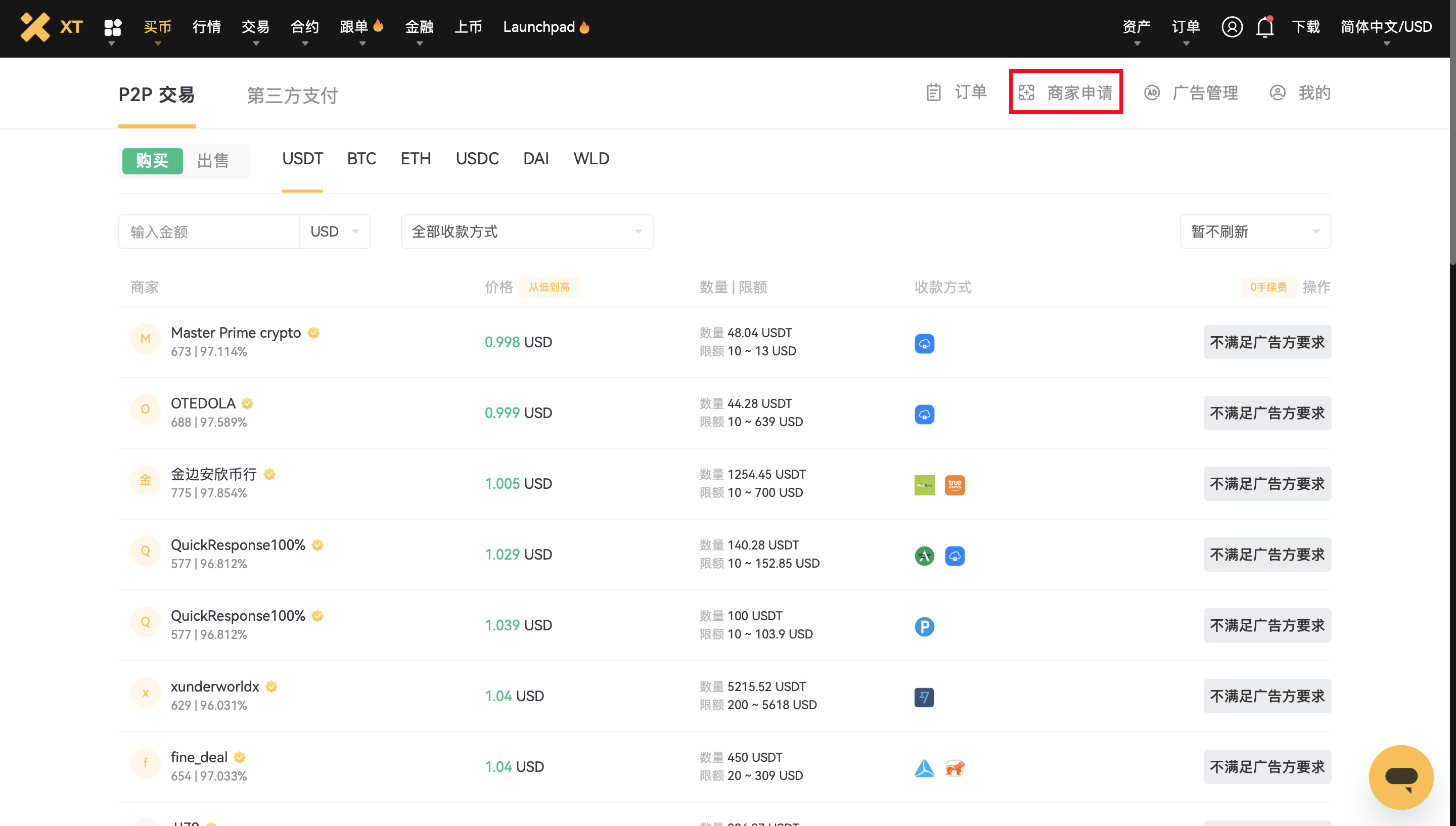1456x826 pixels.
Task: Click xunderworldx's payment method icon
Action: click(x=924, y=697)
